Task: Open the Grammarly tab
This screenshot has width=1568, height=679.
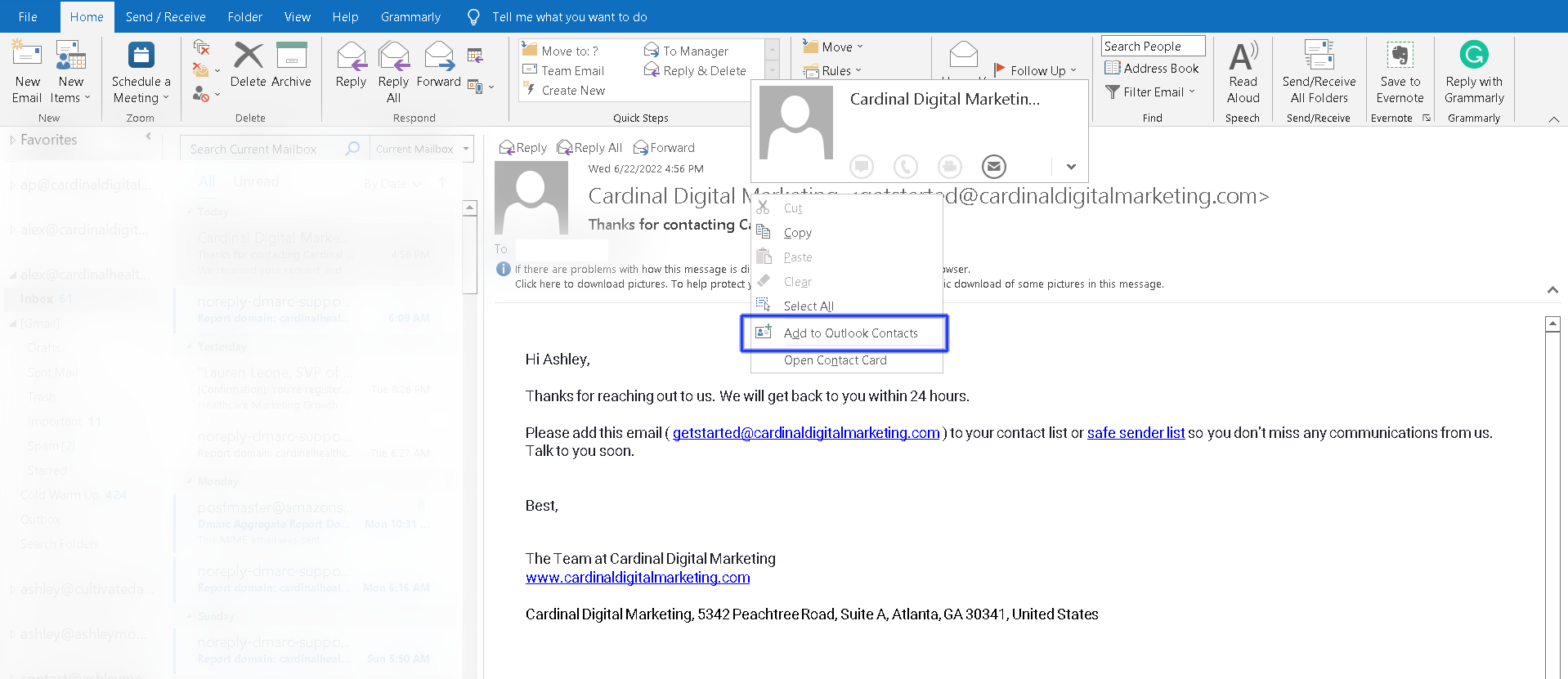Action: [x=410, y=16]
